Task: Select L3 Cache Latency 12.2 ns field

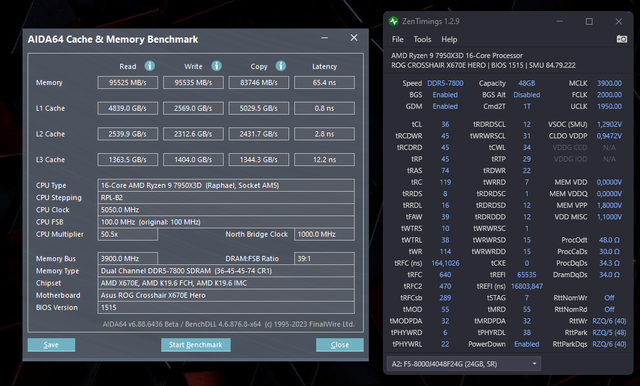Action: point(324,160)
